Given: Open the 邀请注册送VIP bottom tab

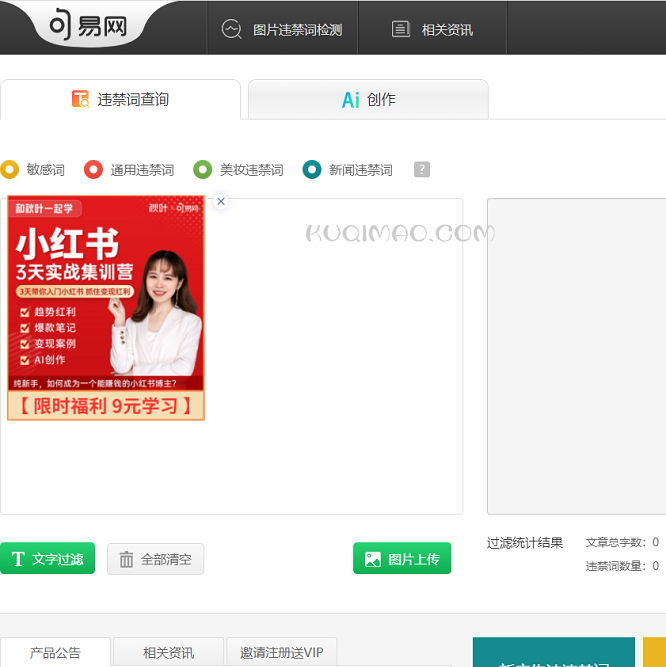Looking at the screenshot, I should point(282,652).
